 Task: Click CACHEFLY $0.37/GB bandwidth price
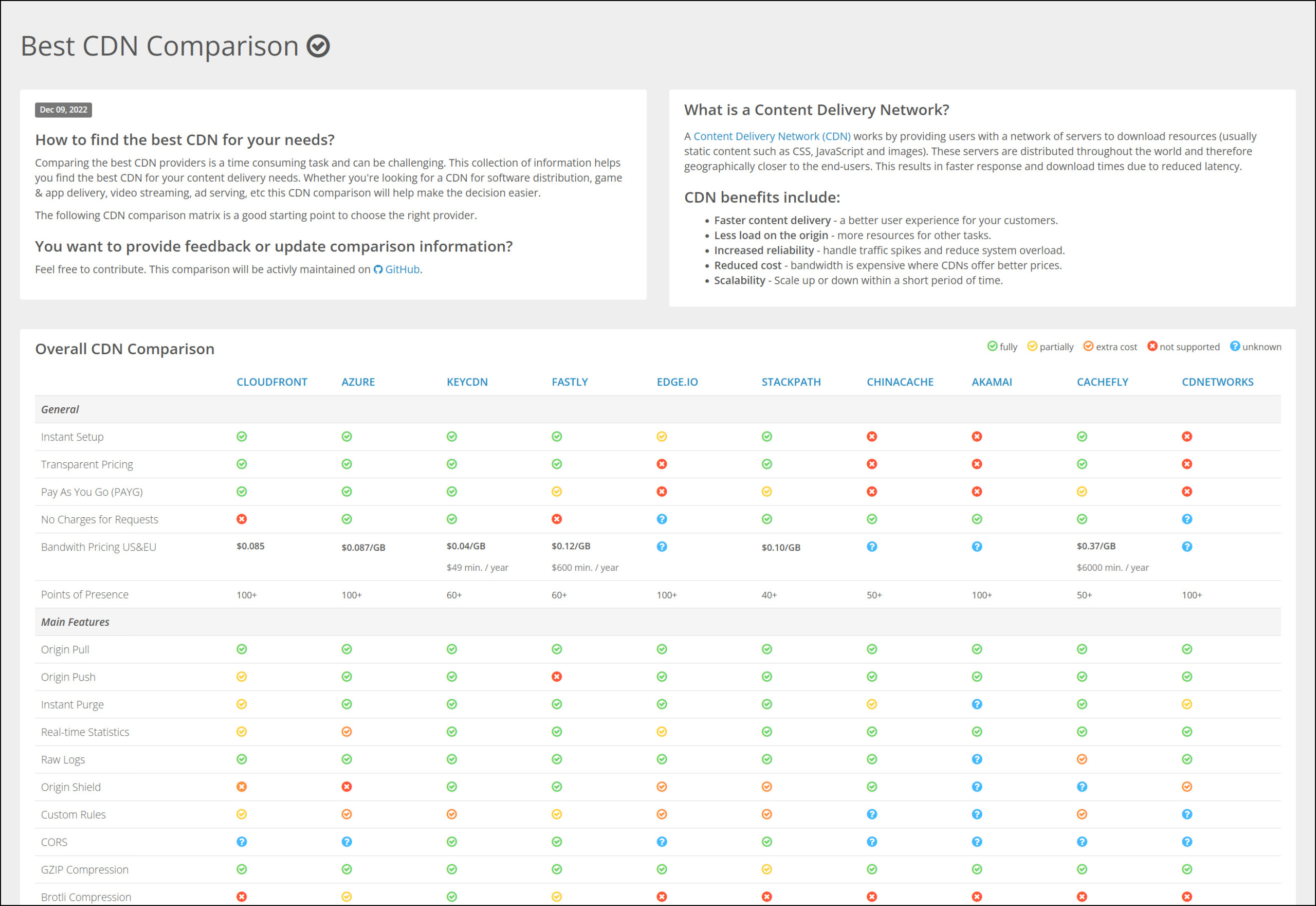pos(1096,546)
